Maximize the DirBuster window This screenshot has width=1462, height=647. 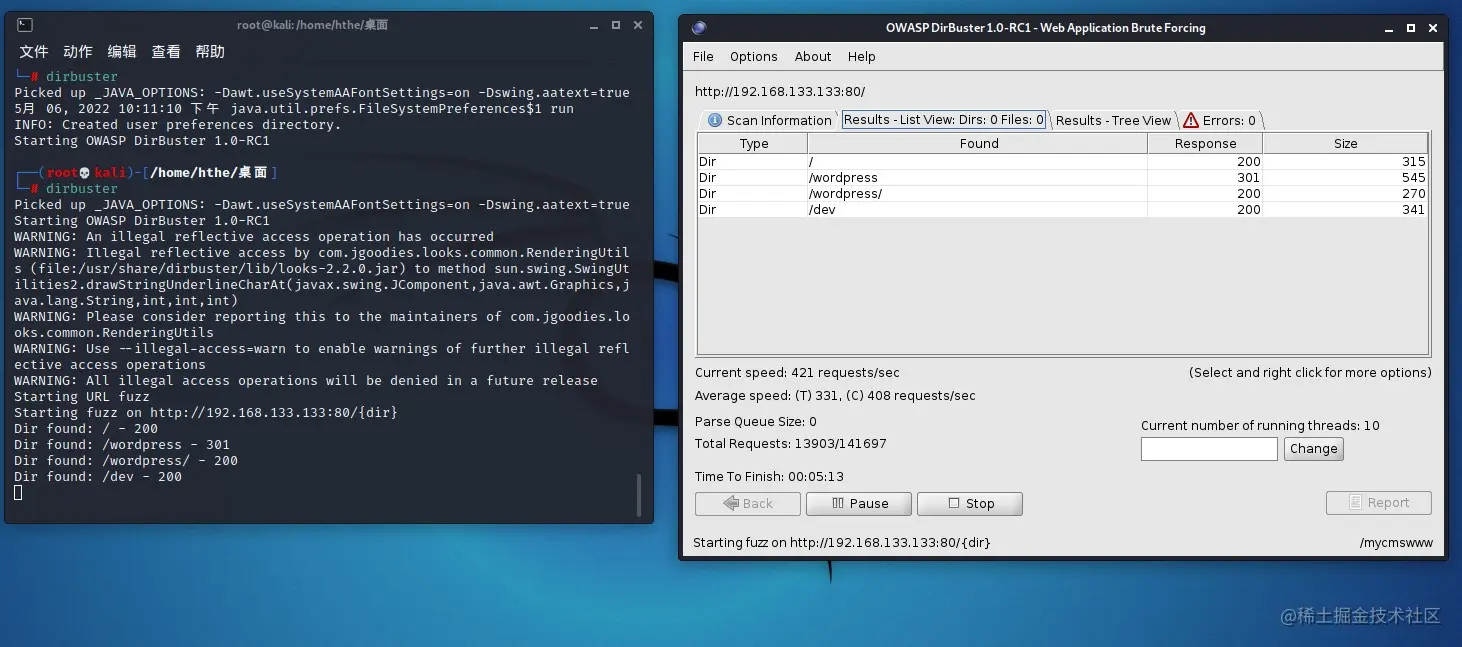click(x=1411, y=28)
